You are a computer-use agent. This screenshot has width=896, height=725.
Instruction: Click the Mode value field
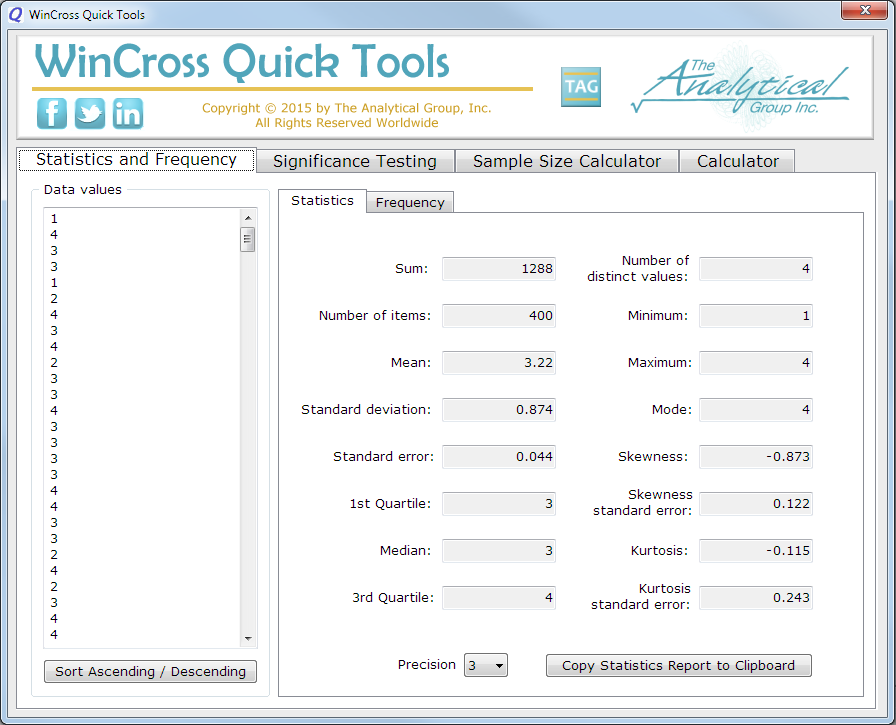755,410
